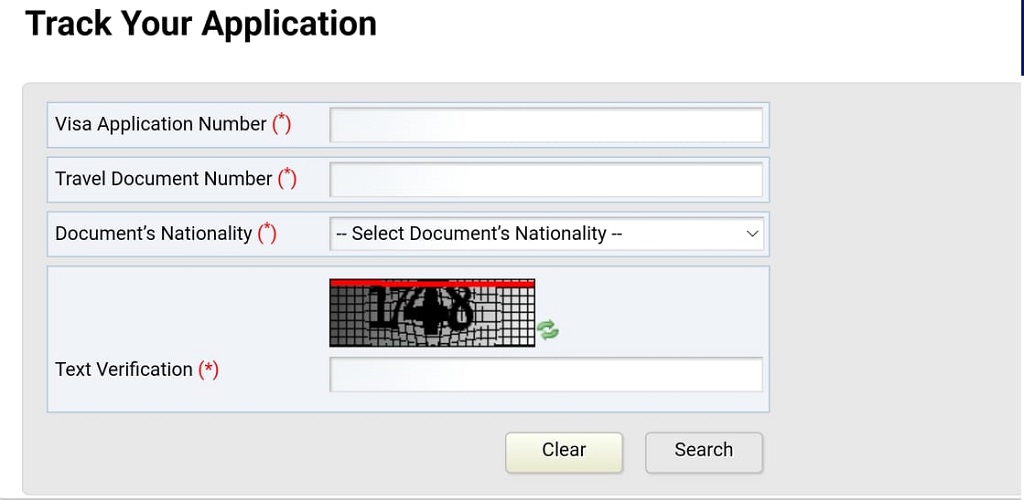Click the Visa Application Number label

pyautogui.click(x=173, y=123)
